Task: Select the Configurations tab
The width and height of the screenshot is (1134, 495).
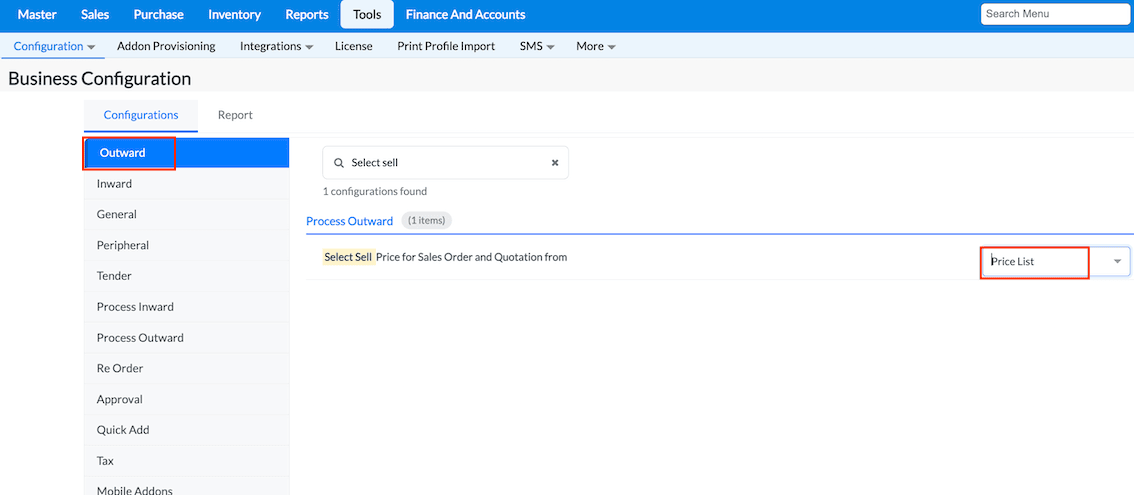Action: 141,115
